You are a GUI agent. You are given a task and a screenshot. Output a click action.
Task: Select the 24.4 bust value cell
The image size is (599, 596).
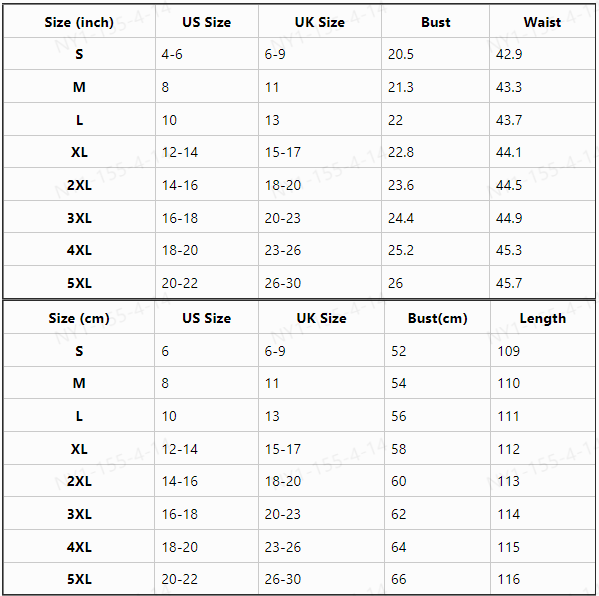click(x=435, y=217)
